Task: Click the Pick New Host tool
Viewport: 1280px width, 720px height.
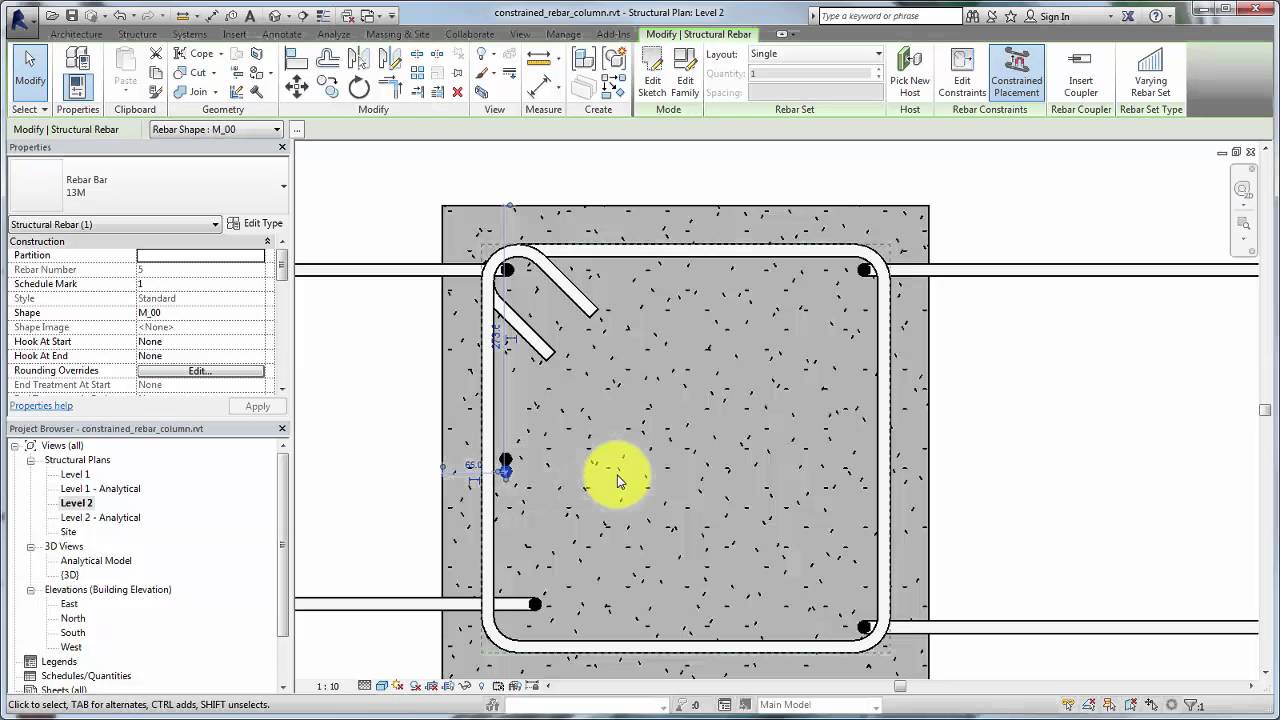Action: point(909,70)
